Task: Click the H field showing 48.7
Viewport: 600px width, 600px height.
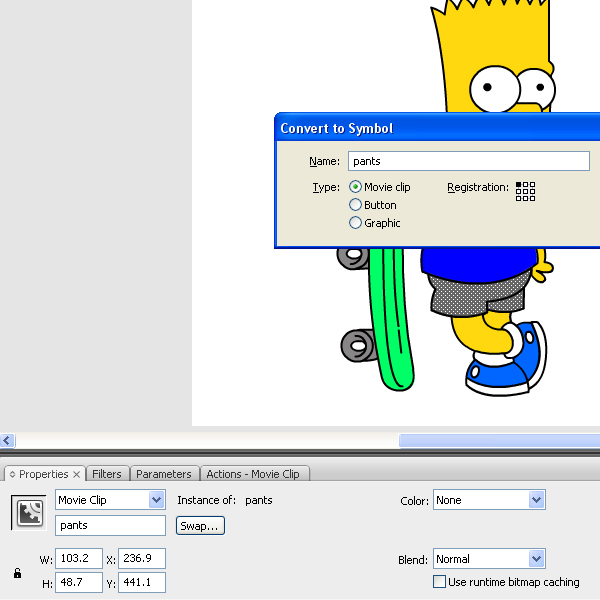Action: [79, 582]
